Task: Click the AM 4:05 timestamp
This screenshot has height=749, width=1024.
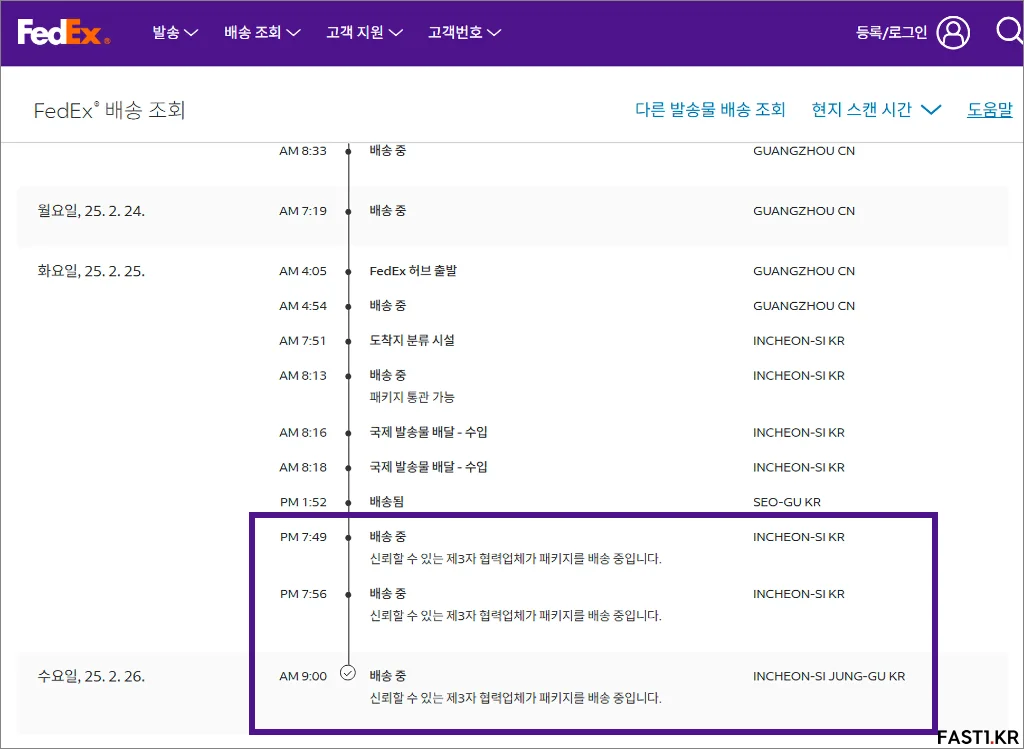Action: tap(303, 271)
